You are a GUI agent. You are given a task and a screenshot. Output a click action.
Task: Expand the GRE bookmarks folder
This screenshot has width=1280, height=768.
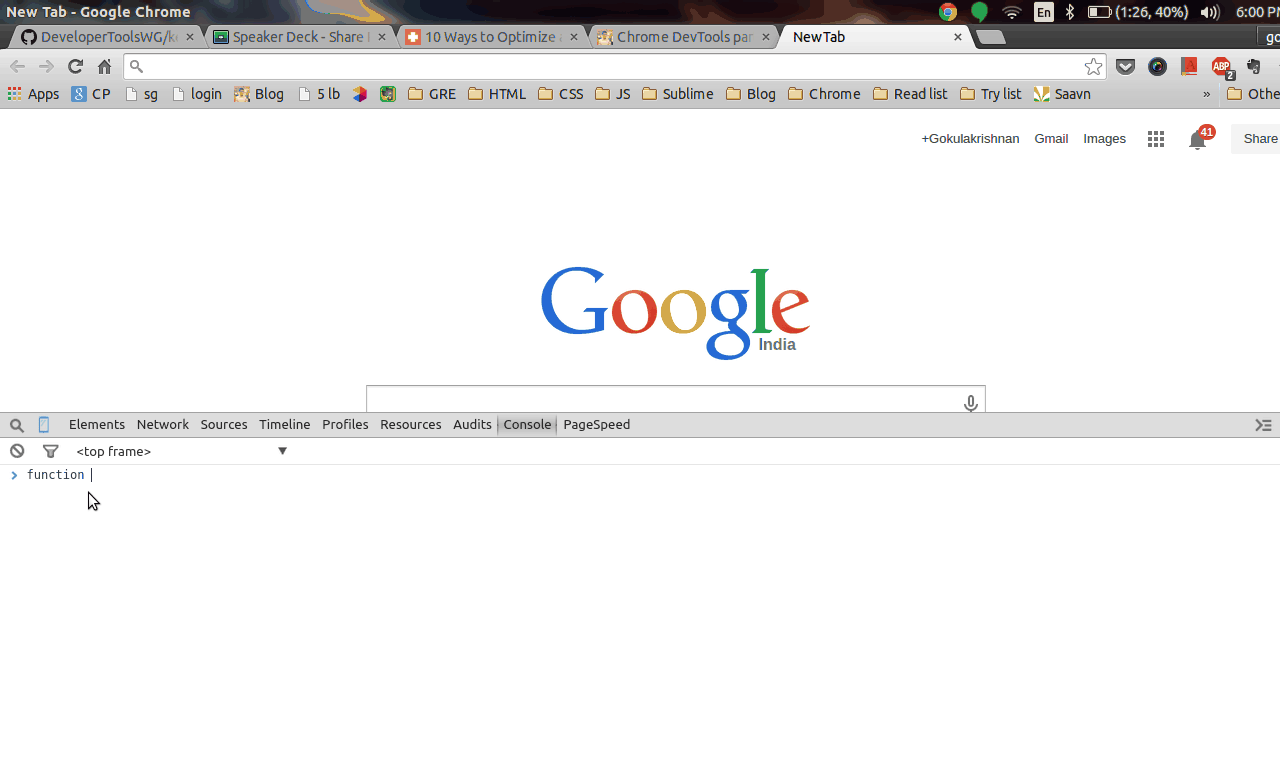tap(432, 94)
